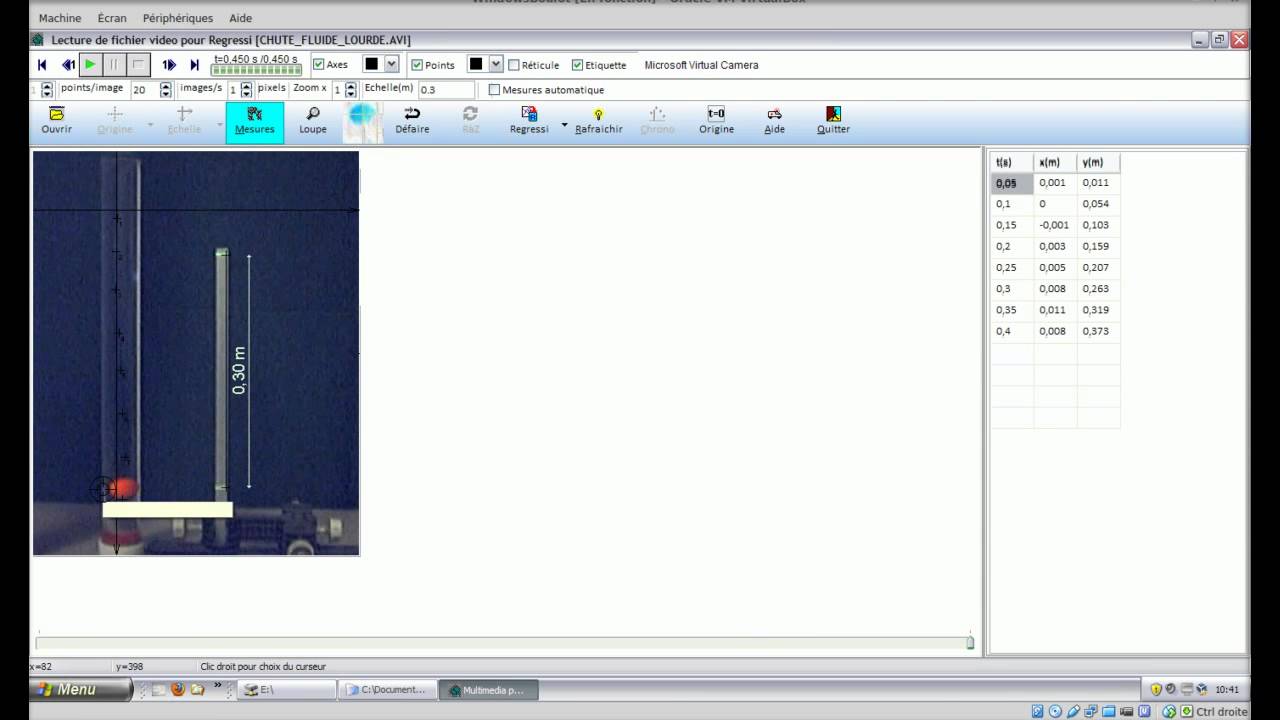
Task: Click the images/s value field showing 20
Action: pos(144,90)
